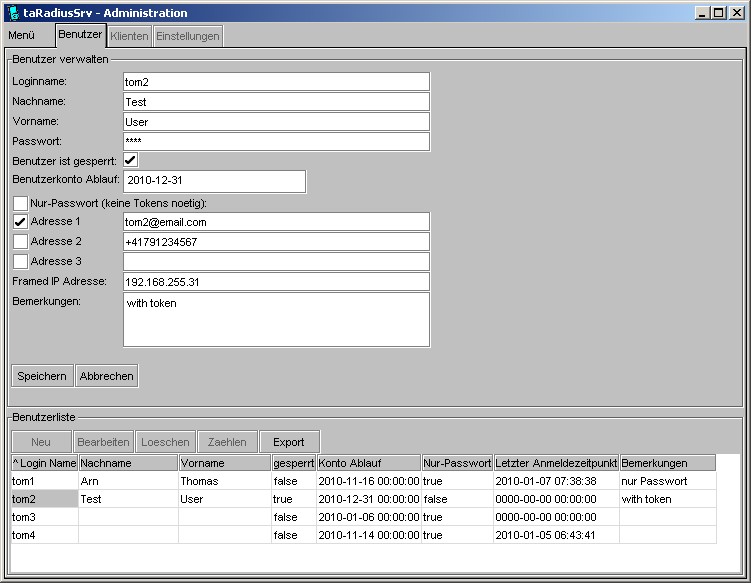Screen dimensions: 751x583
Task: Sort by the Login Name column header
Action: click(44, 463)
